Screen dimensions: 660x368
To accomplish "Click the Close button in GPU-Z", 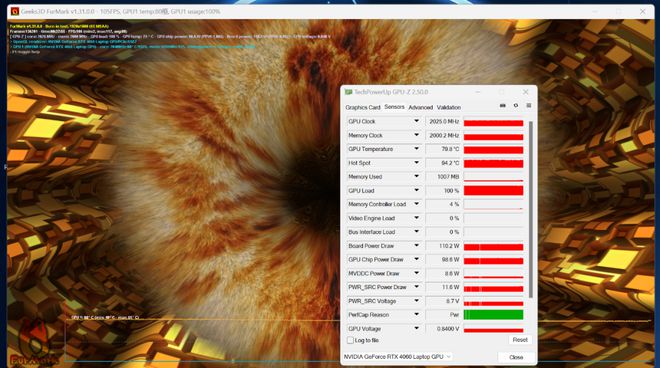I will tap(516, 357).
